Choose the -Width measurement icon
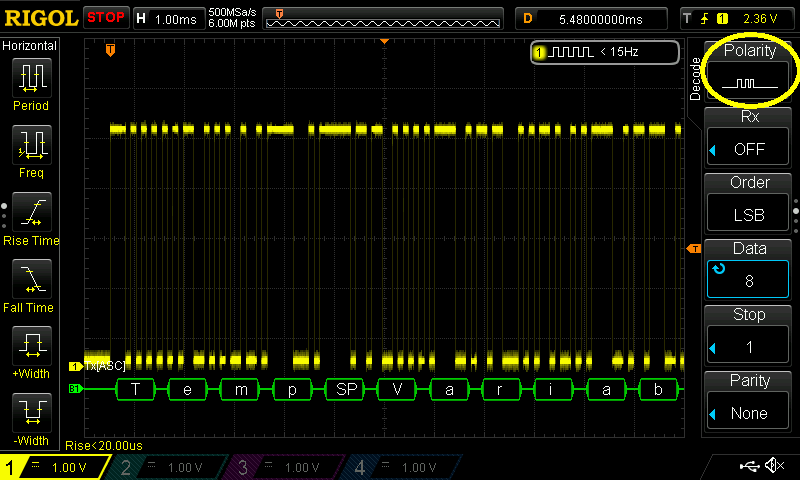This screenshot has width=800, height=480. tap(31, 414)
